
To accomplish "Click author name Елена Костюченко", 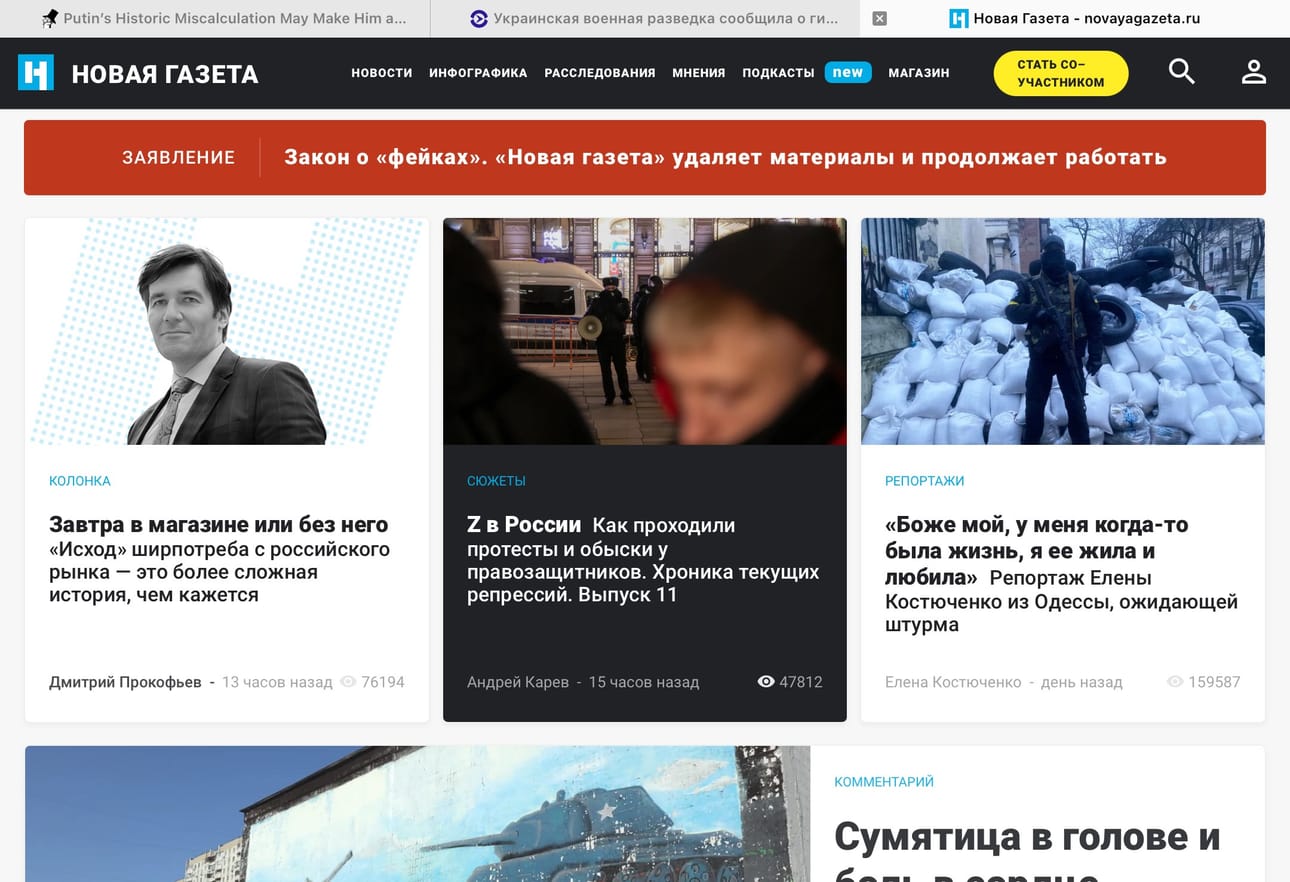I will tap(952, 682).
